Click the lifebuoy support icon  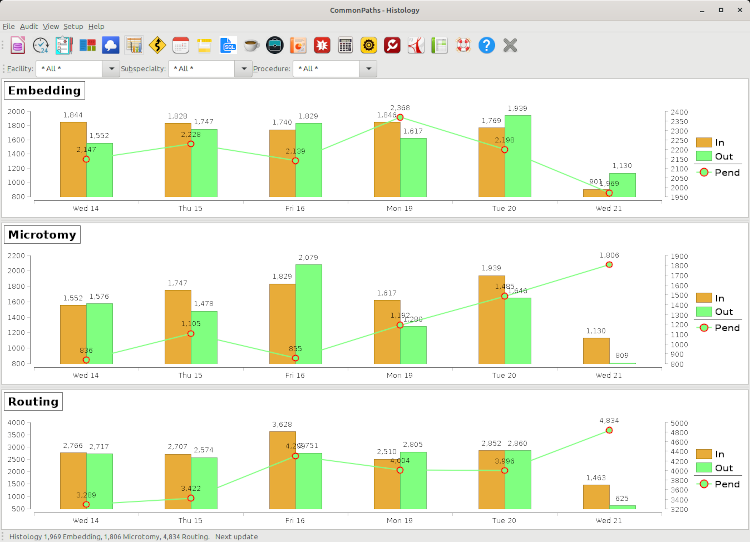[x=463, y=45]
